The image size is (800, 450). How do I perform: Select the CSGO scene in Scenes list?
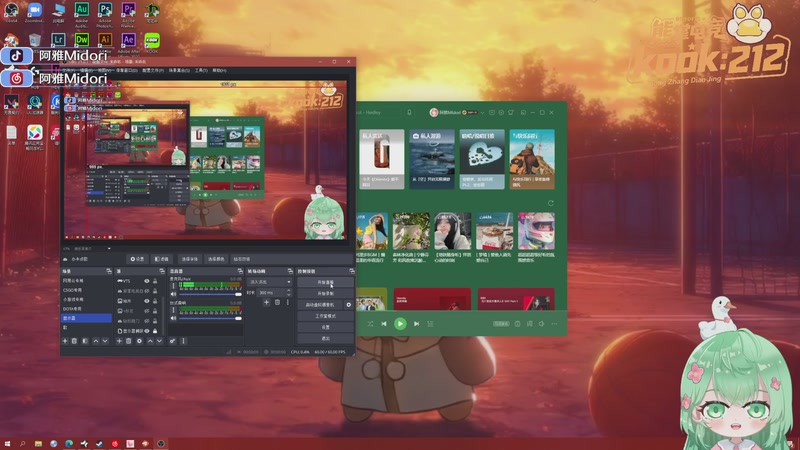(86, 290)
